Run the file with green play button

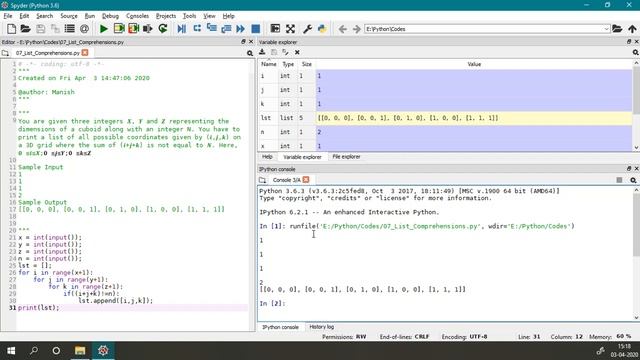(x=104, y=29)
